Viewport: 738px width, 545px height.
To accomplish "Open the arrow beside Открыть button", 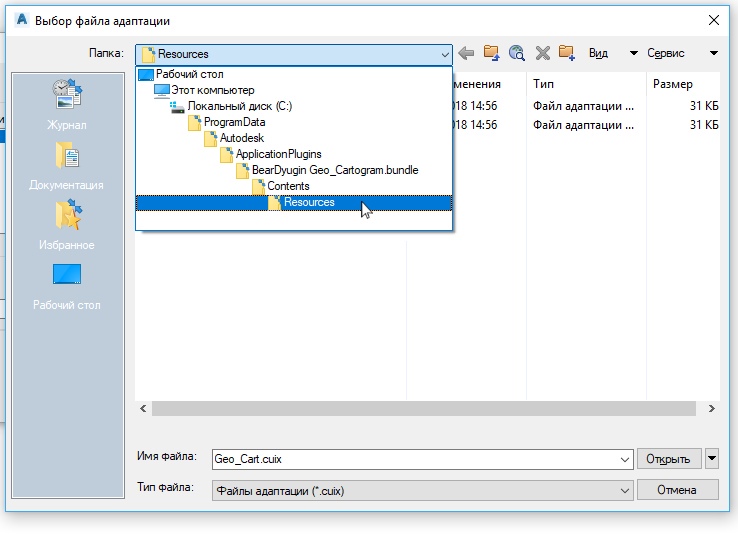I will click(712, 458).
